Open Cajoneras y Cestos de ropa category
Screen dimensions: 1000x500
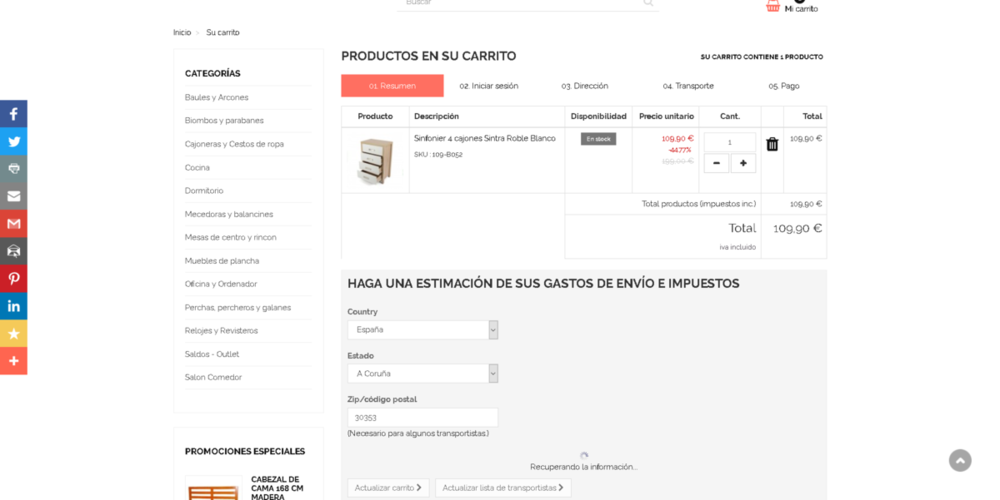coord(234,144)
